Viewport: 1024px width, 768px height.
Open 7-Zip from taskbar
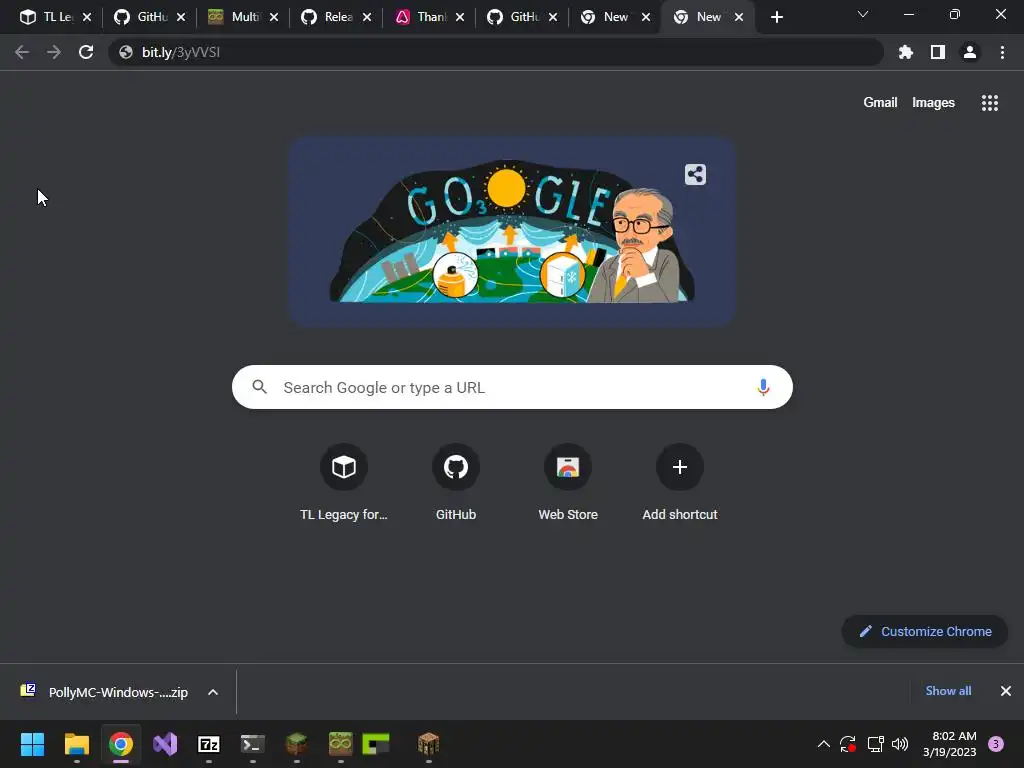209,744
